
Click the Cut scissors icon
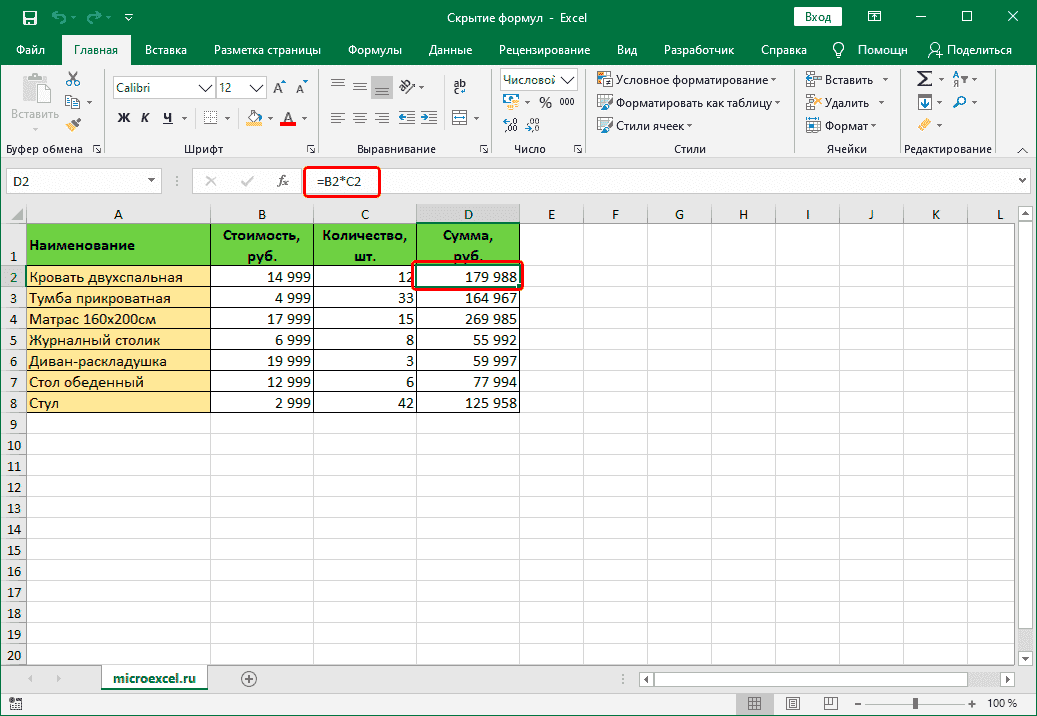click(x=73, y=80)
